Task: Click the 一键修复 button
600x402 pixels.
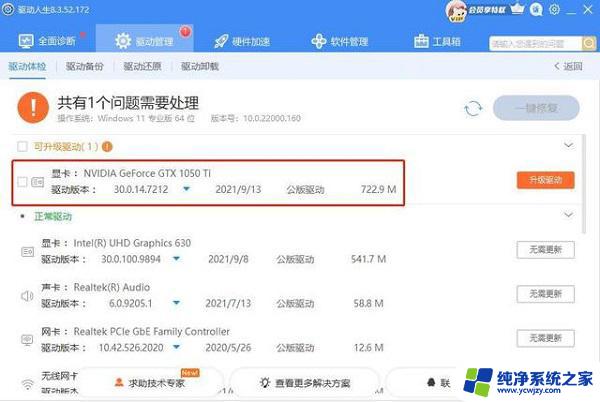Action: click(536, 108)
